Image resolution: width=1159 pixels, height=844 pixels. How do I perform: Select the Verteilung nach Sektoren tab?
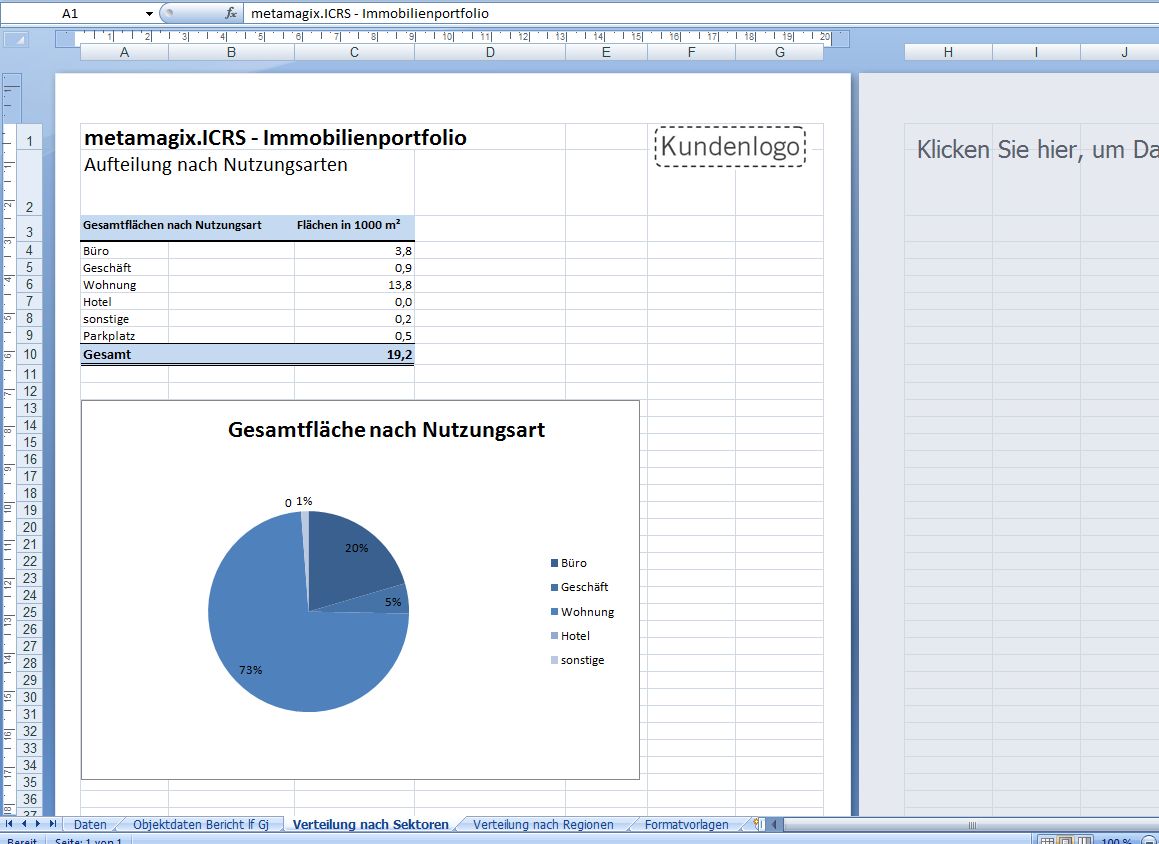[370, 824]
